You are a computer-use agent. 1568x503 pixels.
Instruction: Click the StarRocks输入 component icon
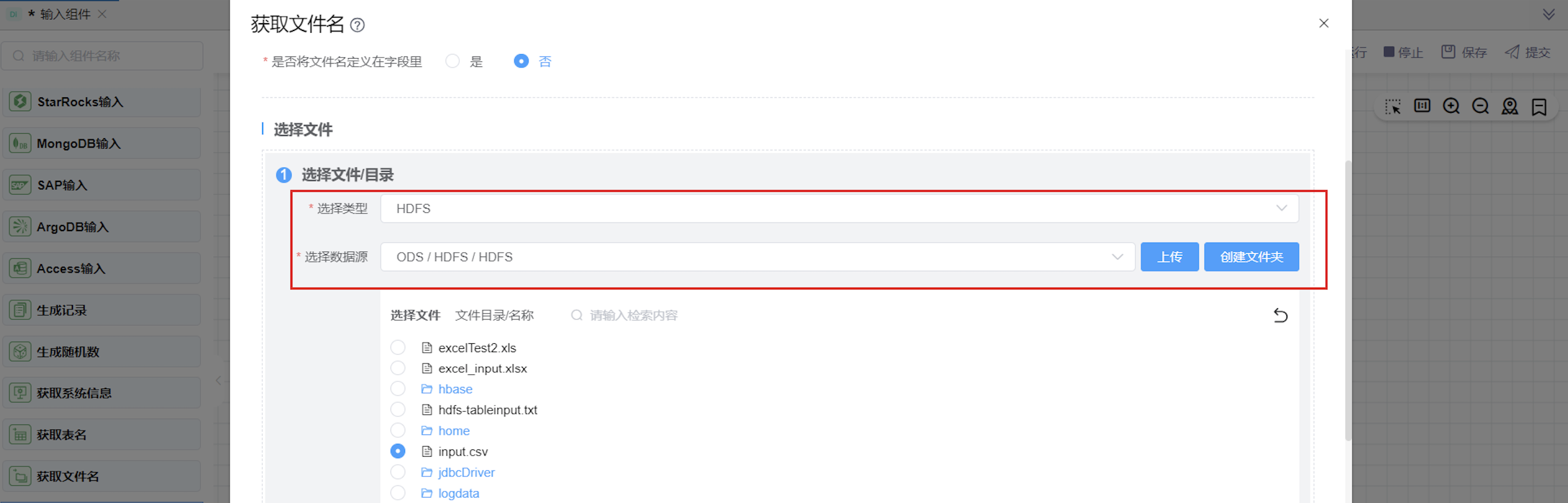[x=20, y=102]
